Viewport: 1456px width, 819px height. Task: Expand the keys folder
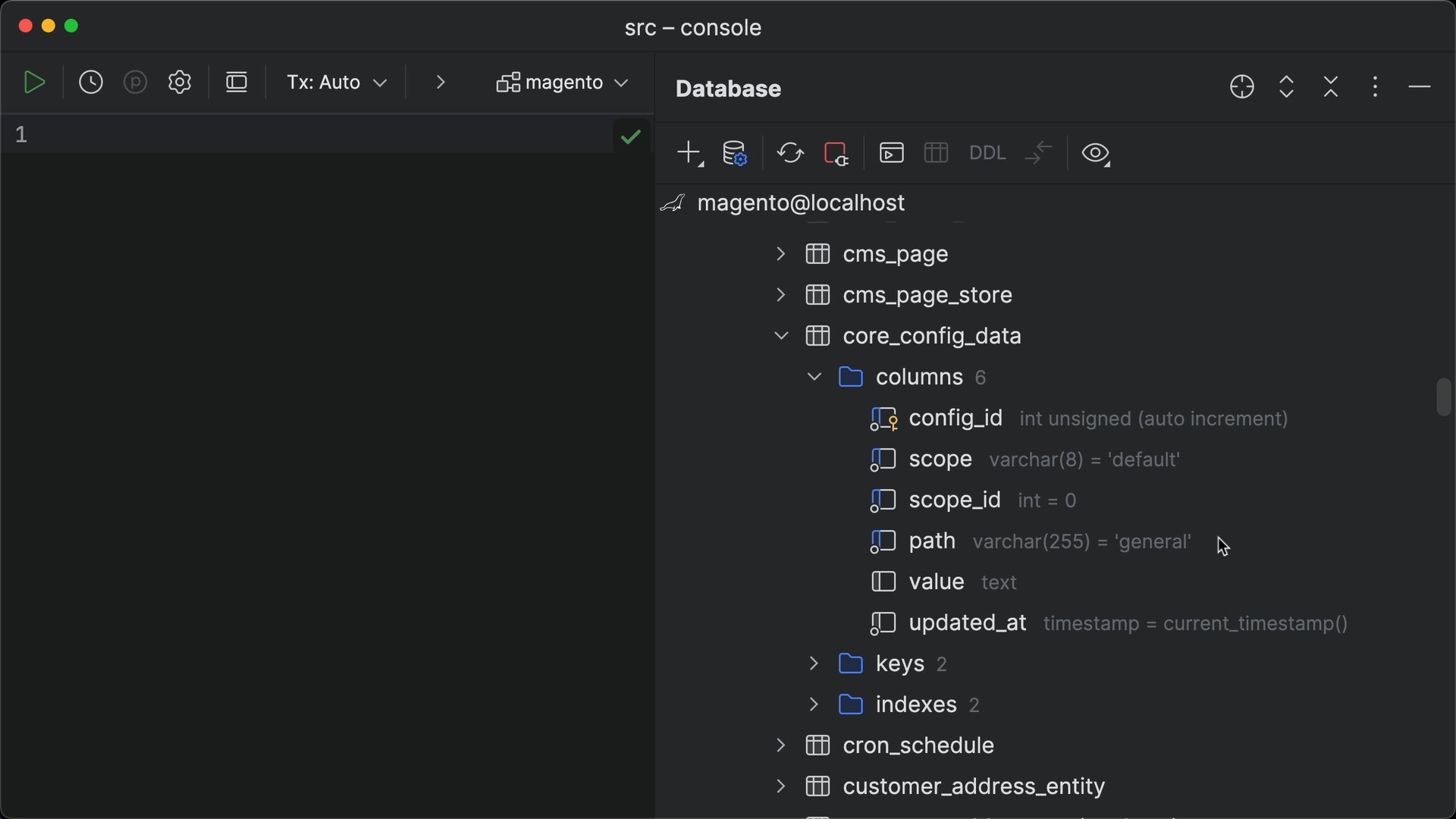(814, 664)
